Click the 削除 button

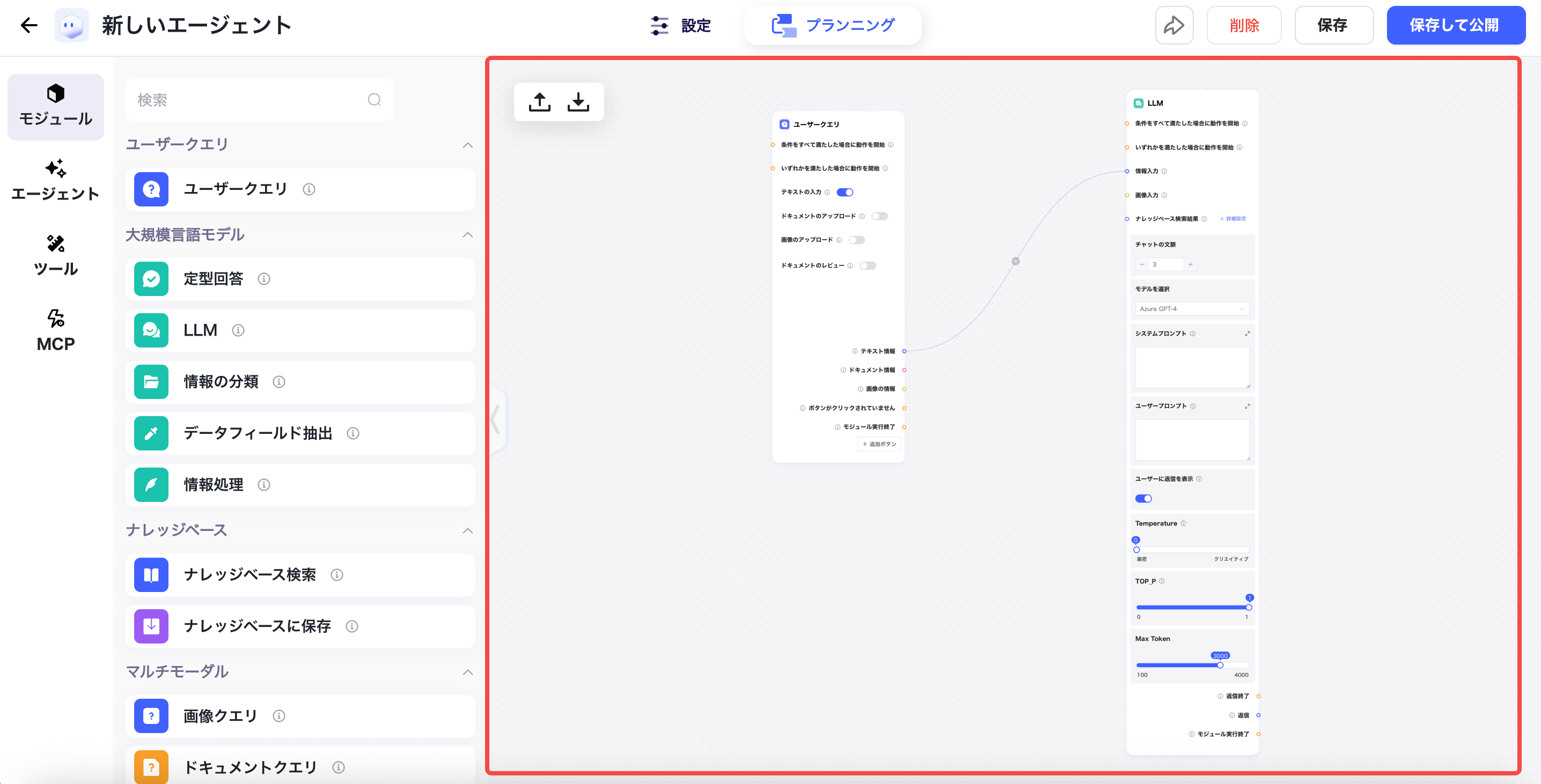coord(1244,25)
